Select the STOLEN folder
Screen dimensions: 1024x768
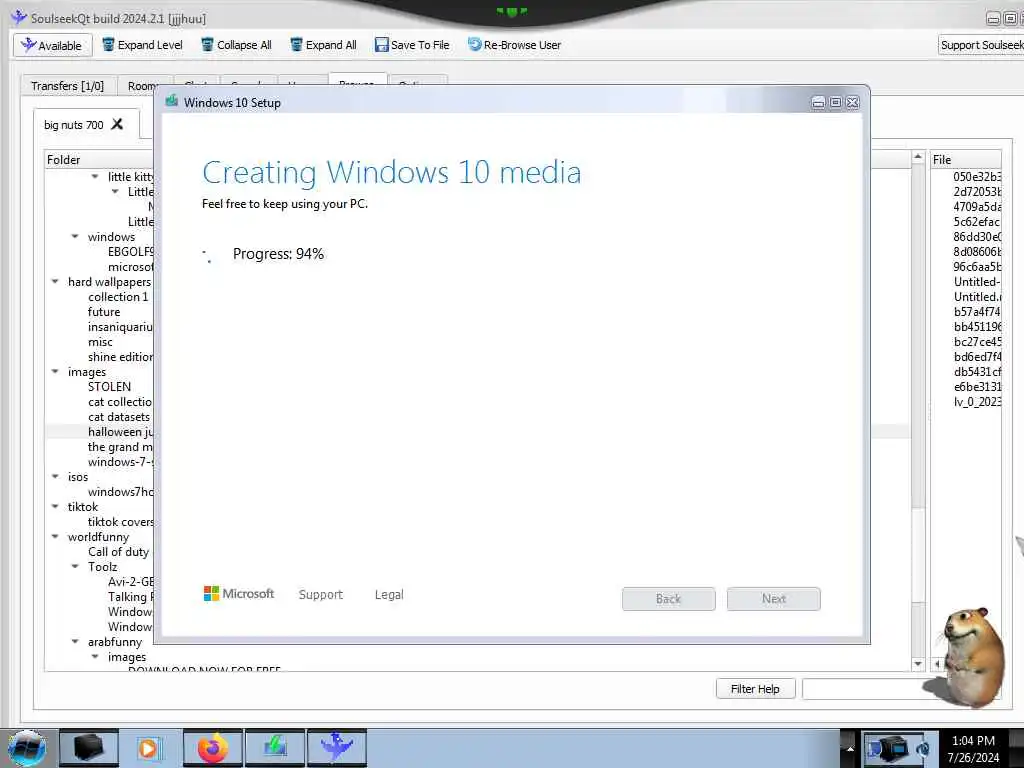(x=110, y=387)
